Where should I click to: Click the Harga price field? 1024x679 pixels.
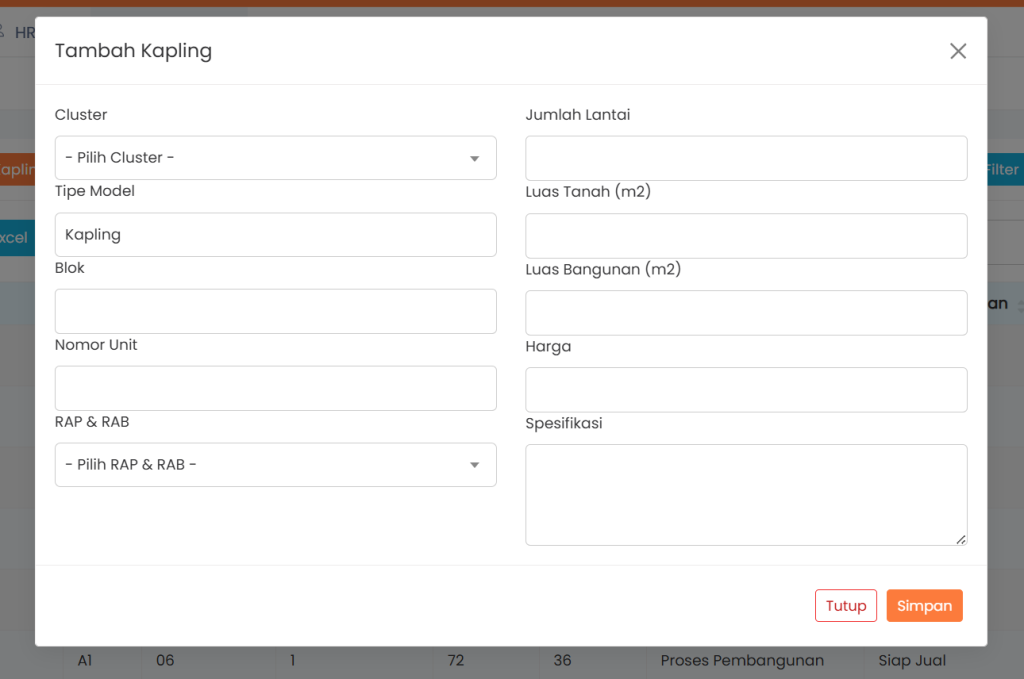click(746, 390)
